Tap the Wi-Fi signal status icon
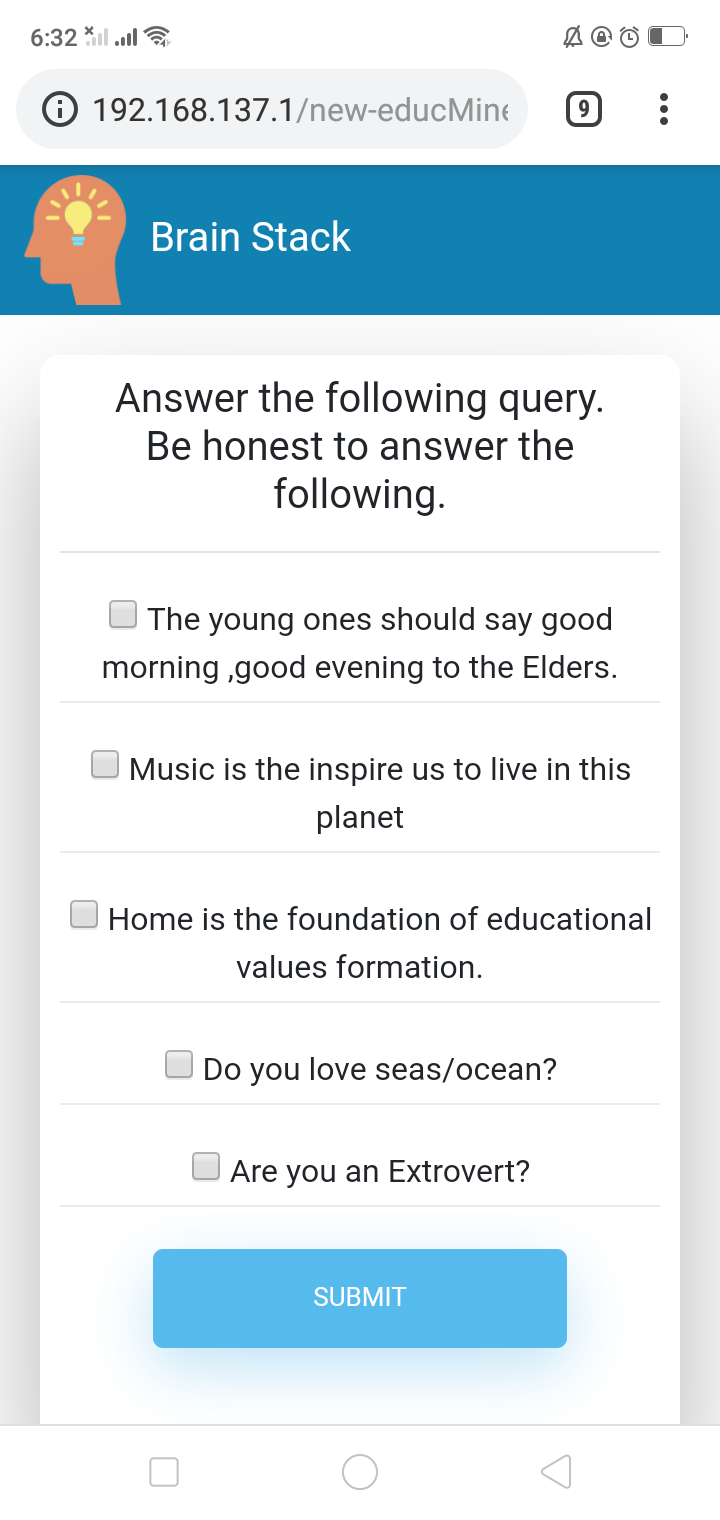Image resolution: width=720 pixels, height=1520 pixels. click(x=158, y=38)
